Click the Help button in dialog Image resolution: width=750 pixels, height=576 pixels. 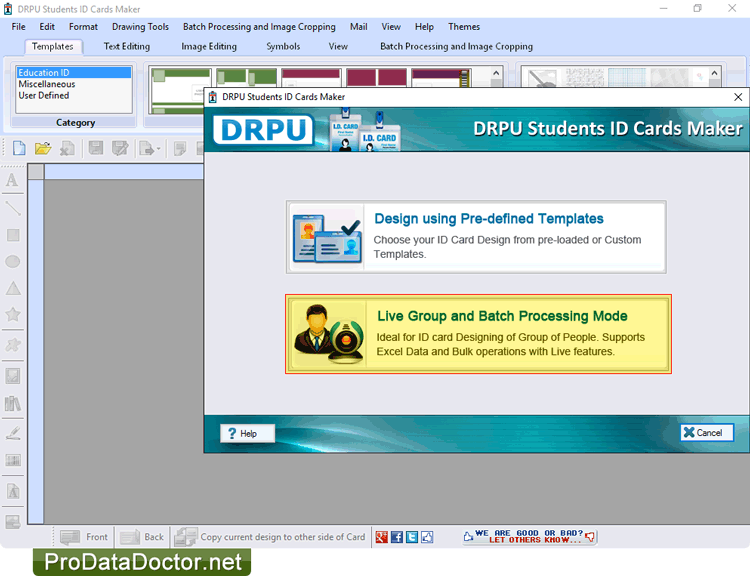point(247,433)
